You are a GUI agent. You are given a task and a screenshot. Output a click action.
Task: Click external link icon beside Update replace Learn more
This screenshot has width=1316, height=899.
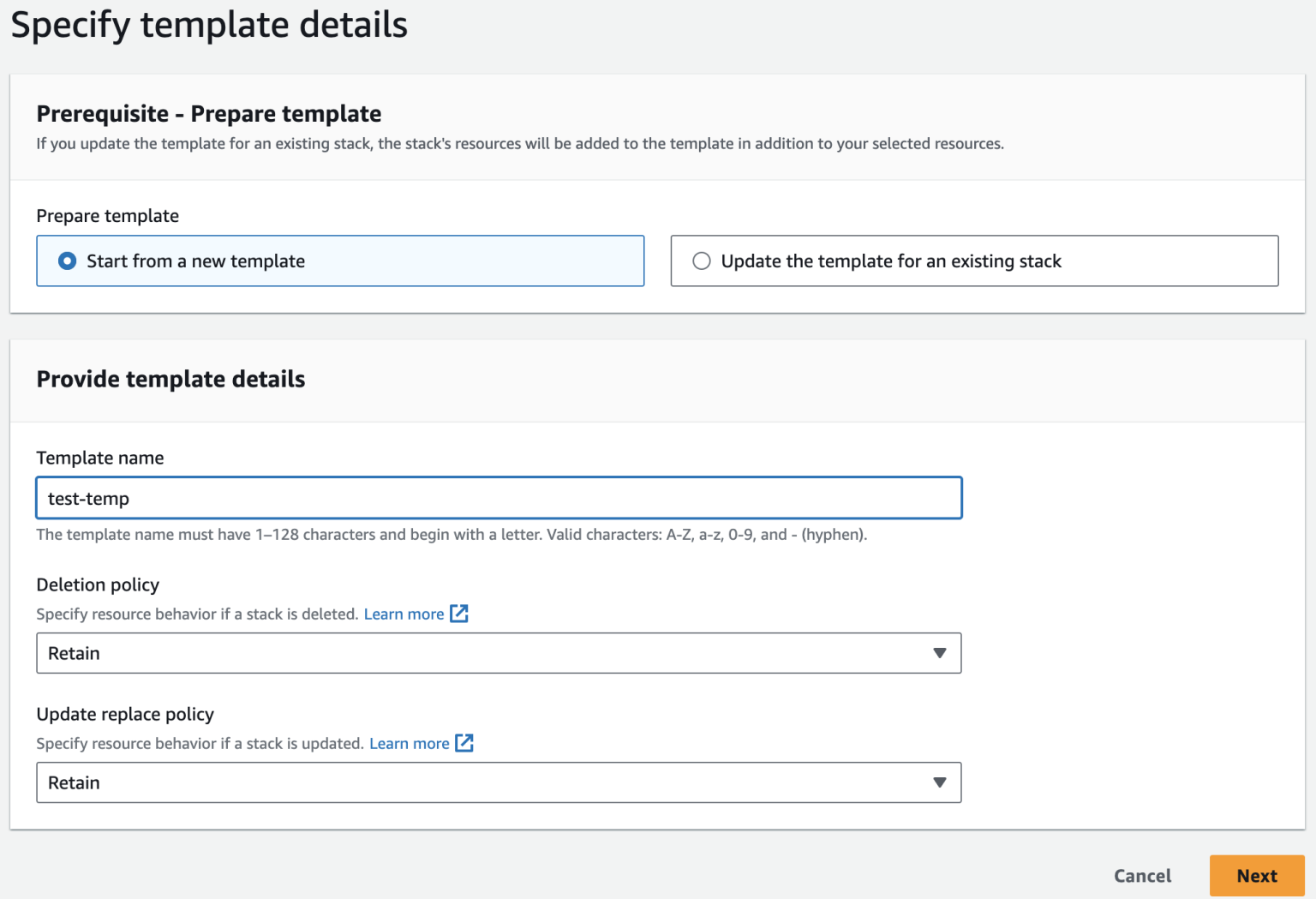point(465,743)
